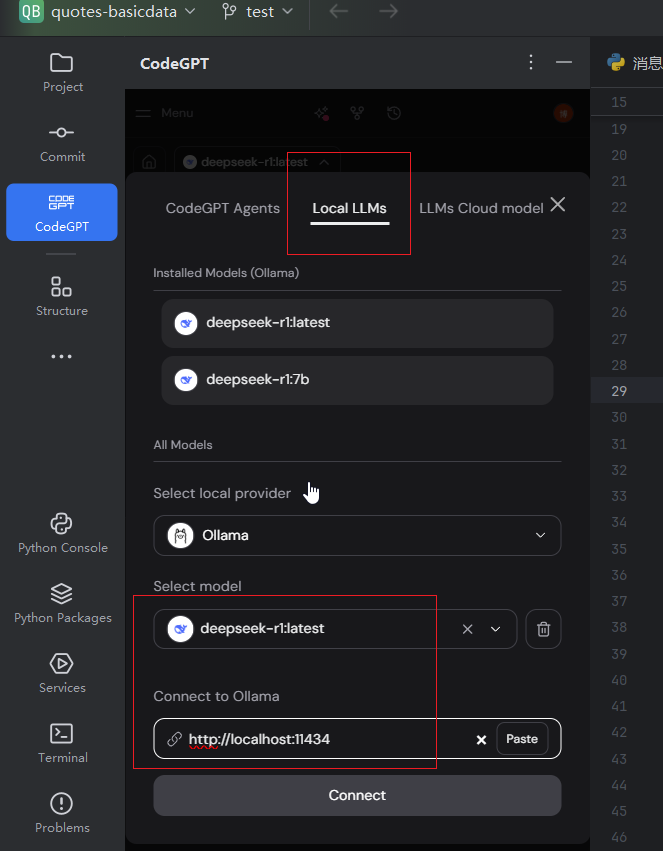Screen dimensions: 663x851
Task: Open the Services tool window
Action: 62,672
